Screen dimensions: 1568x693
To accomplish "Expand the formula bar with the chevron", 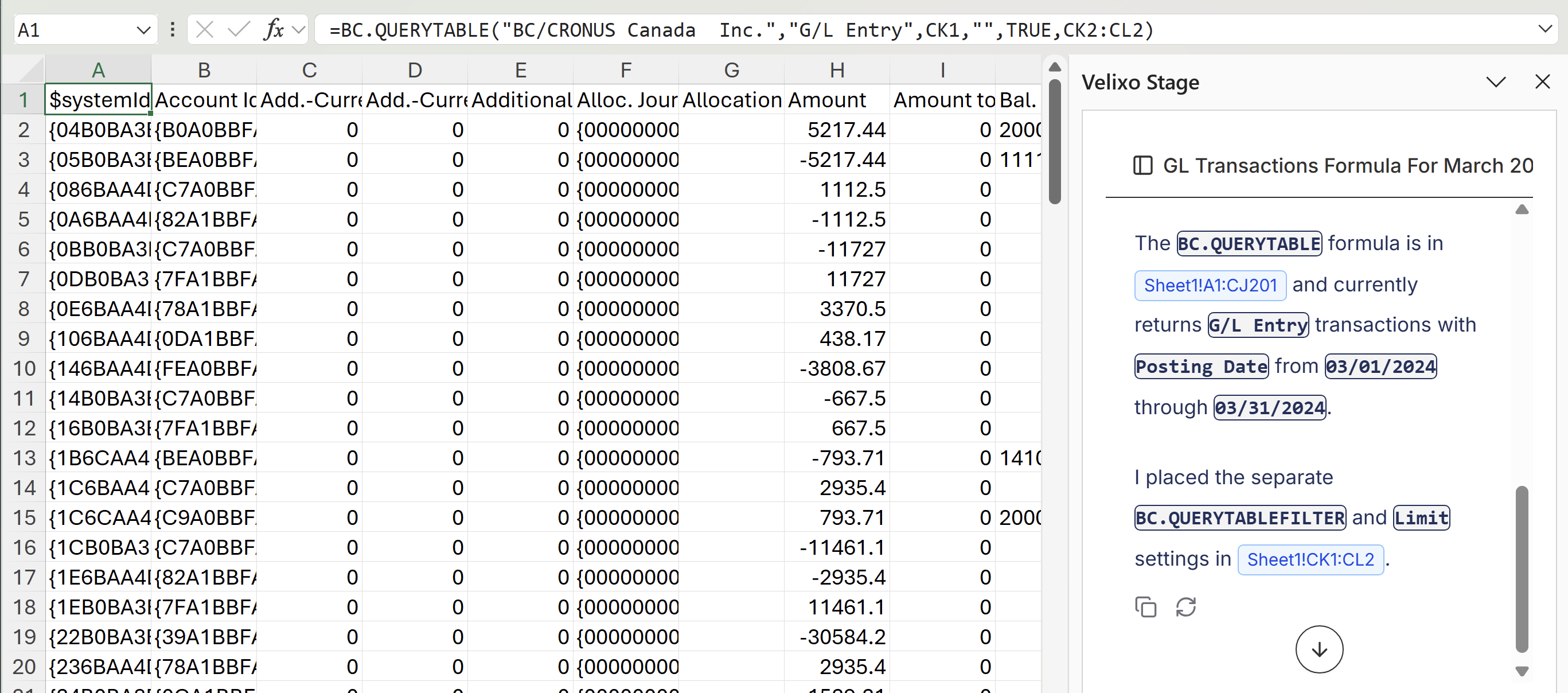I will [x=1545, y=29].
